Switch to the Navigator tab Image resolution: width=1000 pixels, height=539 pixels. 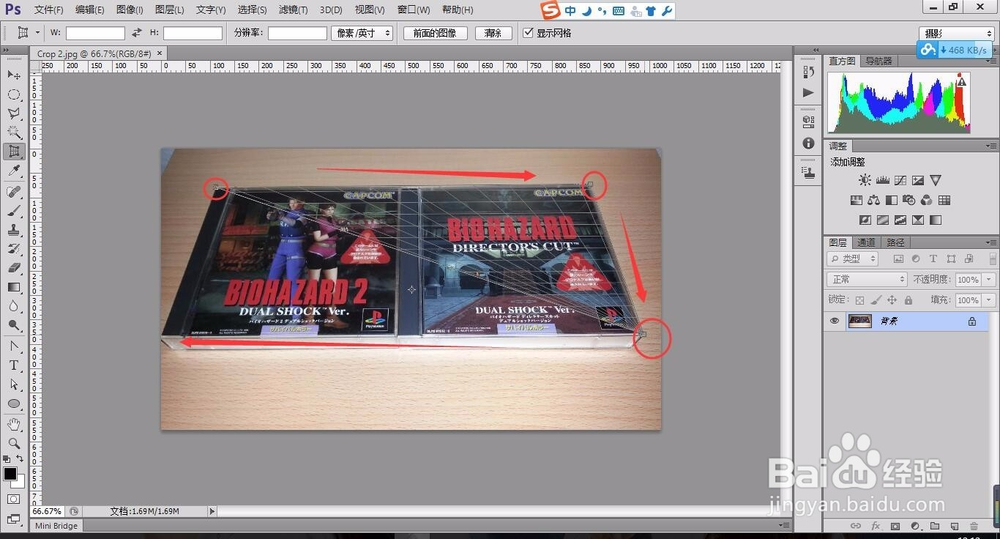pyautogui.click(x=878, y=61)
